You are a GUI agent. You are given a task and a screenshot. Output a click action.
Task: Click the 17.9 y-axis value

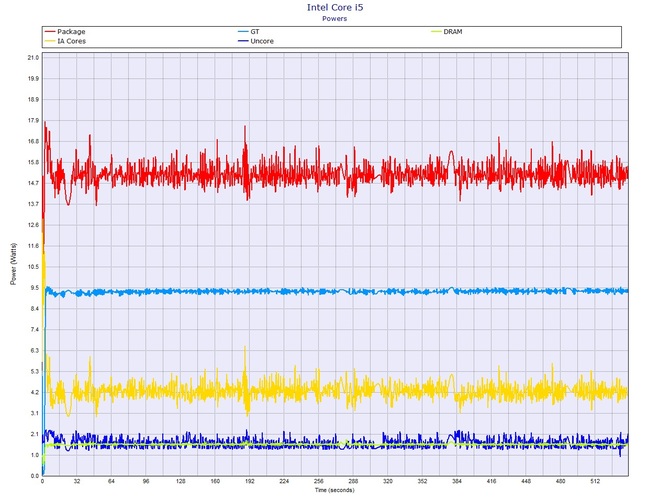(33, 120)
